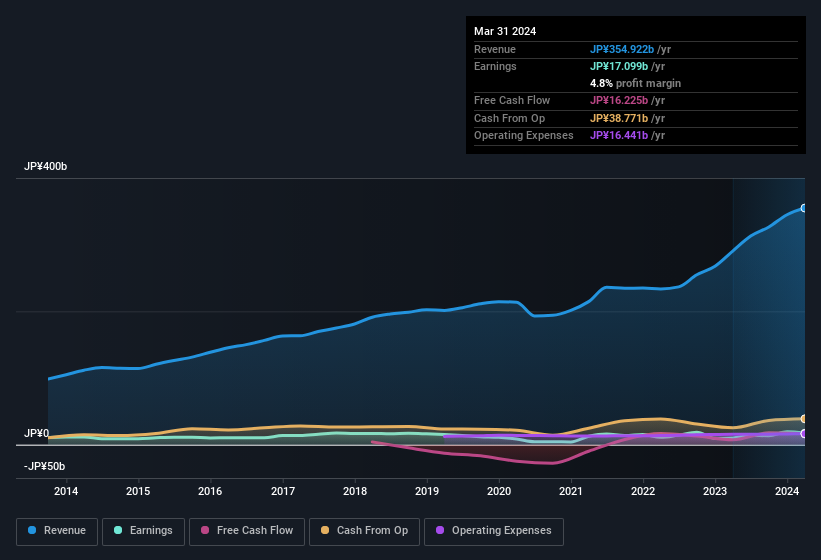Click the 2020 x-axis label
This screenshot has height=560, width=821.
499,491
